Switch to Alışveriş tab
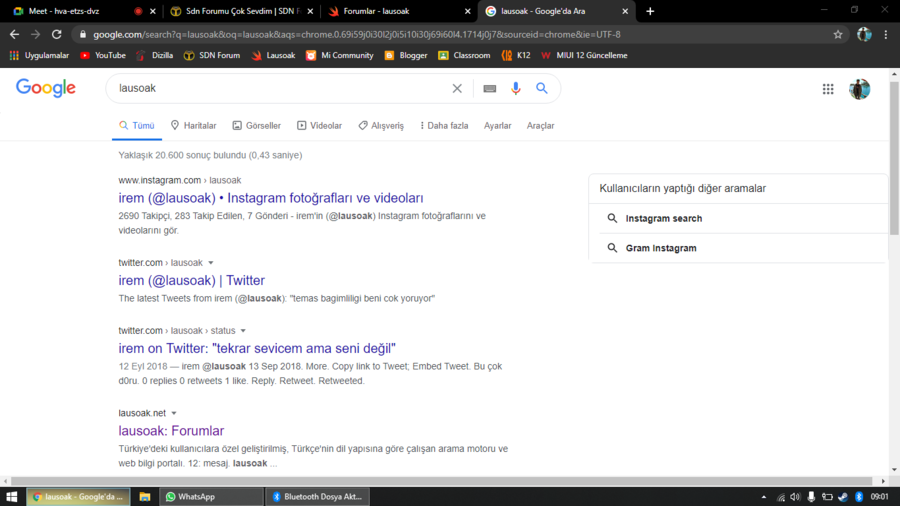Image resolution: width=900 pixels, height=506 pixels. pyautogui.click(x=381, y=126)
